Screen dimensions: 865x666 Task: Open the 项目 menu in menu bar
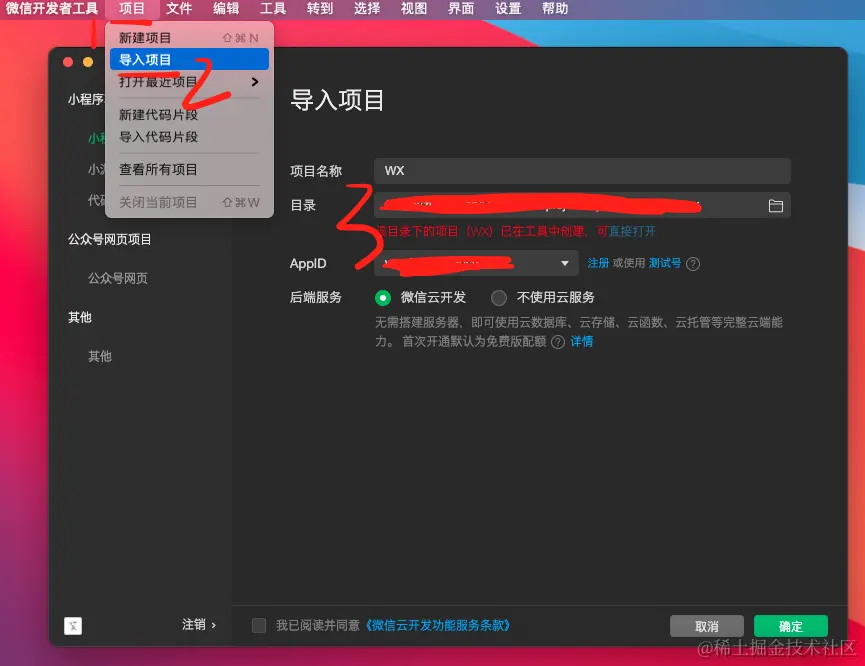pyautogui.click(x=132, y=9)
